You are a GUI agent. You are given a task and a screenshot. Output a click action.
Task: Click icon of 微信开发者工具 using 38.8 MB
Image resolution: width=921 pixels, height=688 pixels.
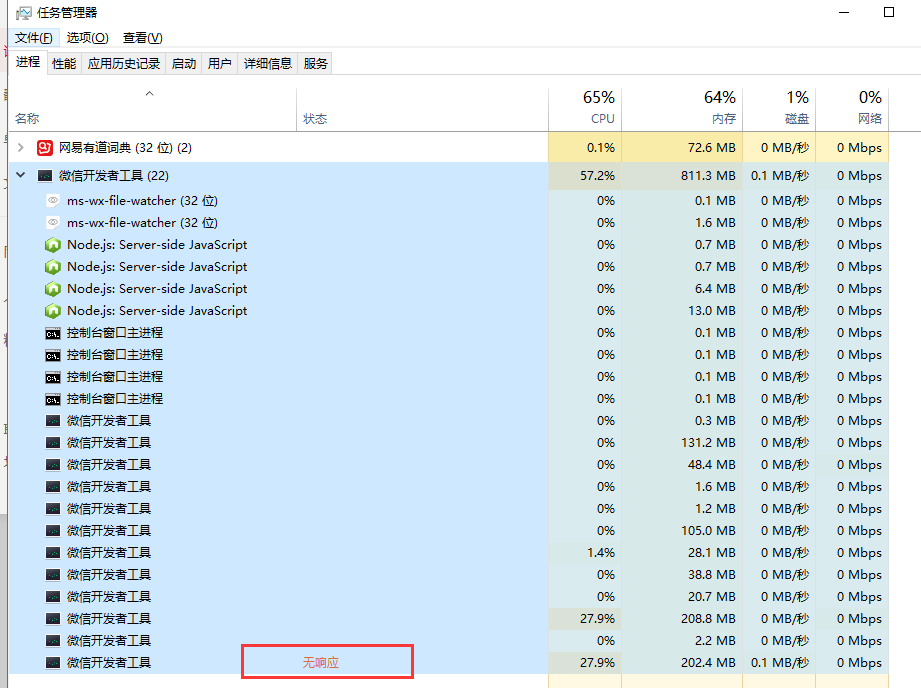pyautogui.click(x=53, y=575)
